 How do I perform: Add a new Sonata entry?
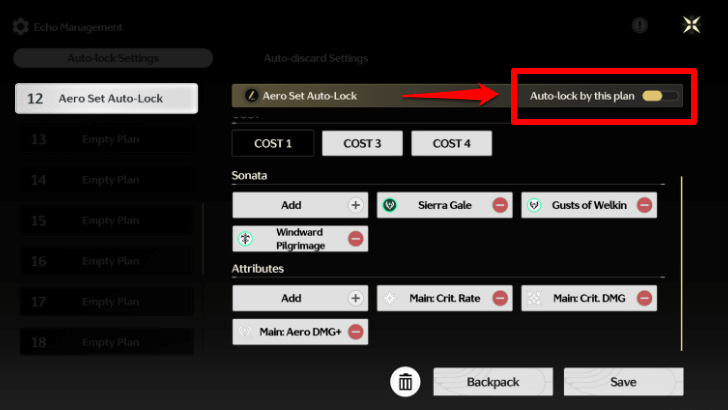coord(300,205)
